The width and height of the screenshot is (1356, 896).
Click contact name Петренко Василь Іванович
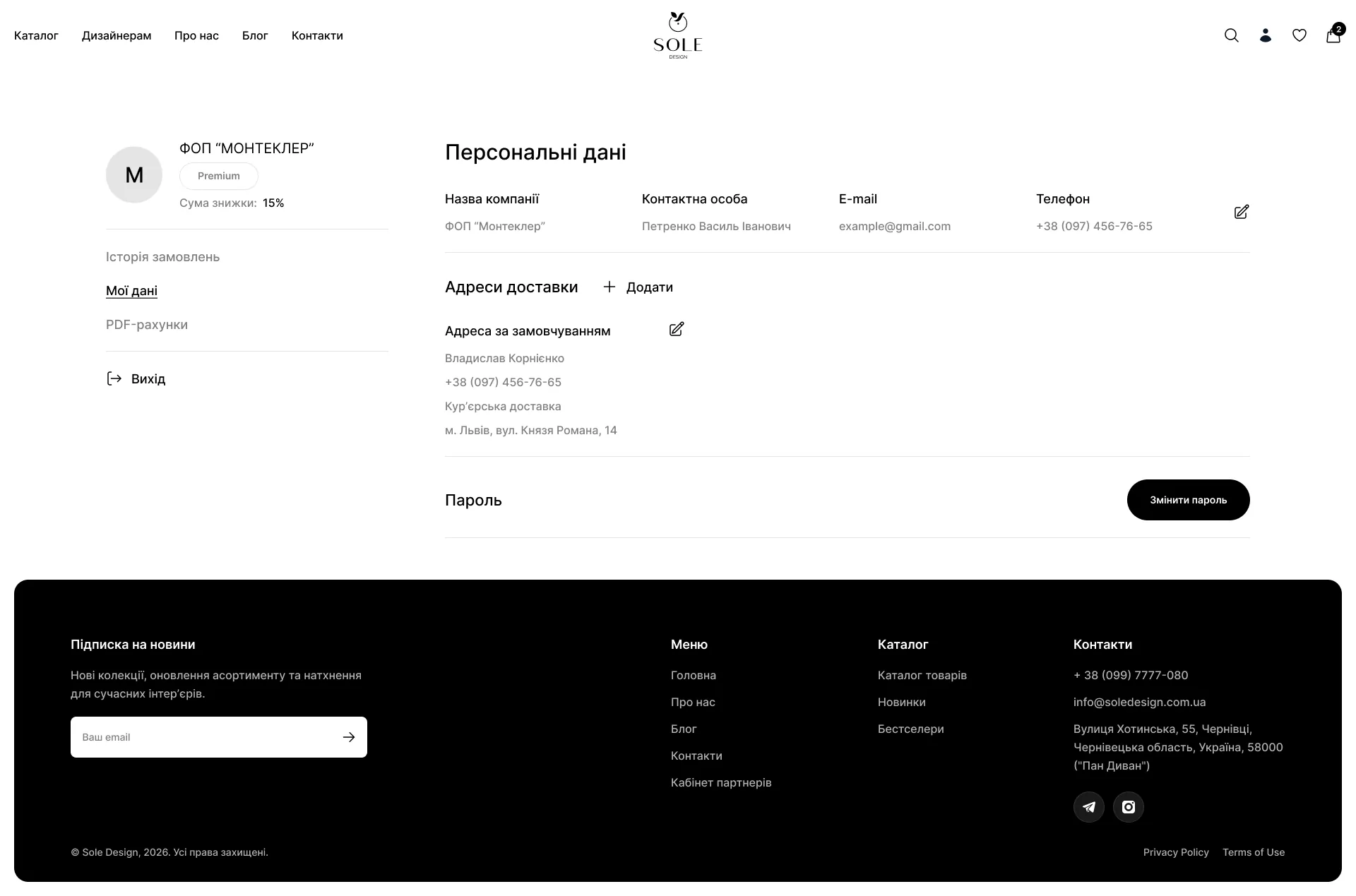716,226
